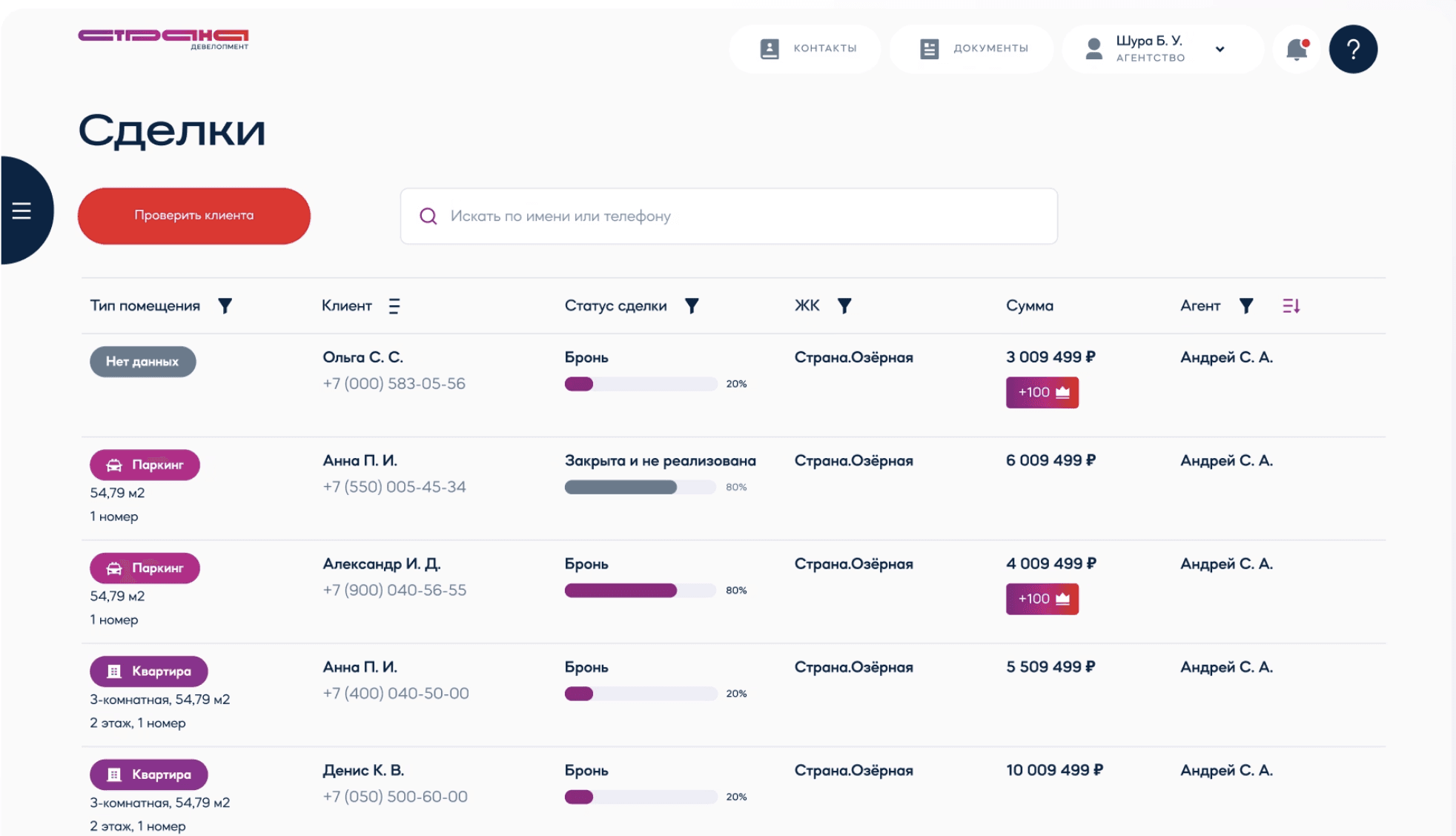Viewport: 1456px width, 836px height.
Task: Open the Контакты menu item
Action: [x=807, y=49]
